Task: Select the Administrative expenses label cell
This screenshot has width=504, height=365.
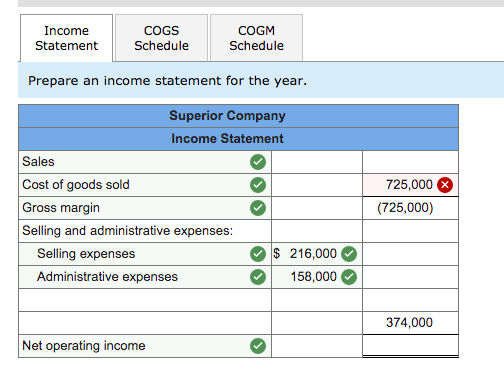Action: point(145,277)
